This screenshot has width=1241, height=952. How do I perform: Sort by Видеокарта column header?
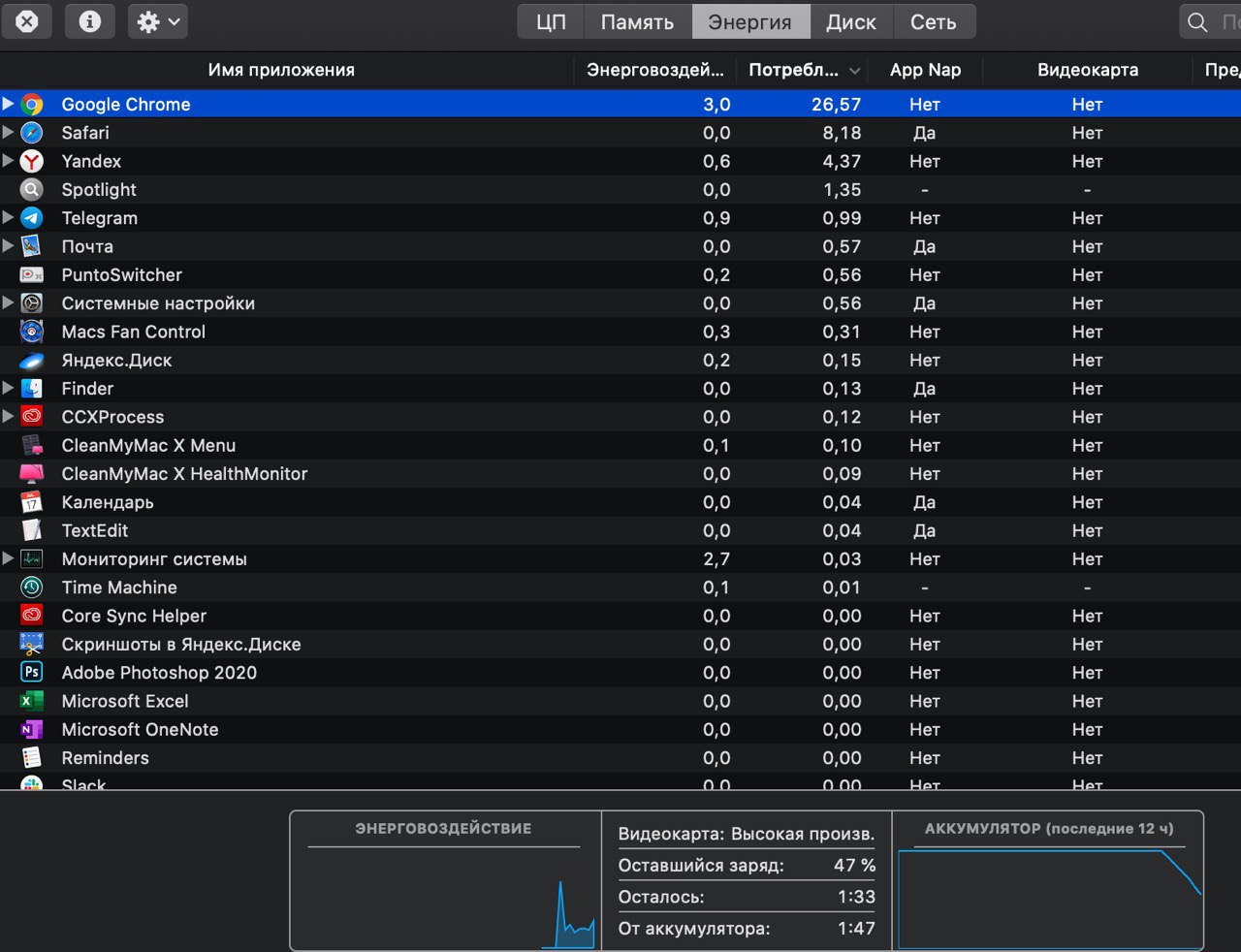(x=1088, y=70)
